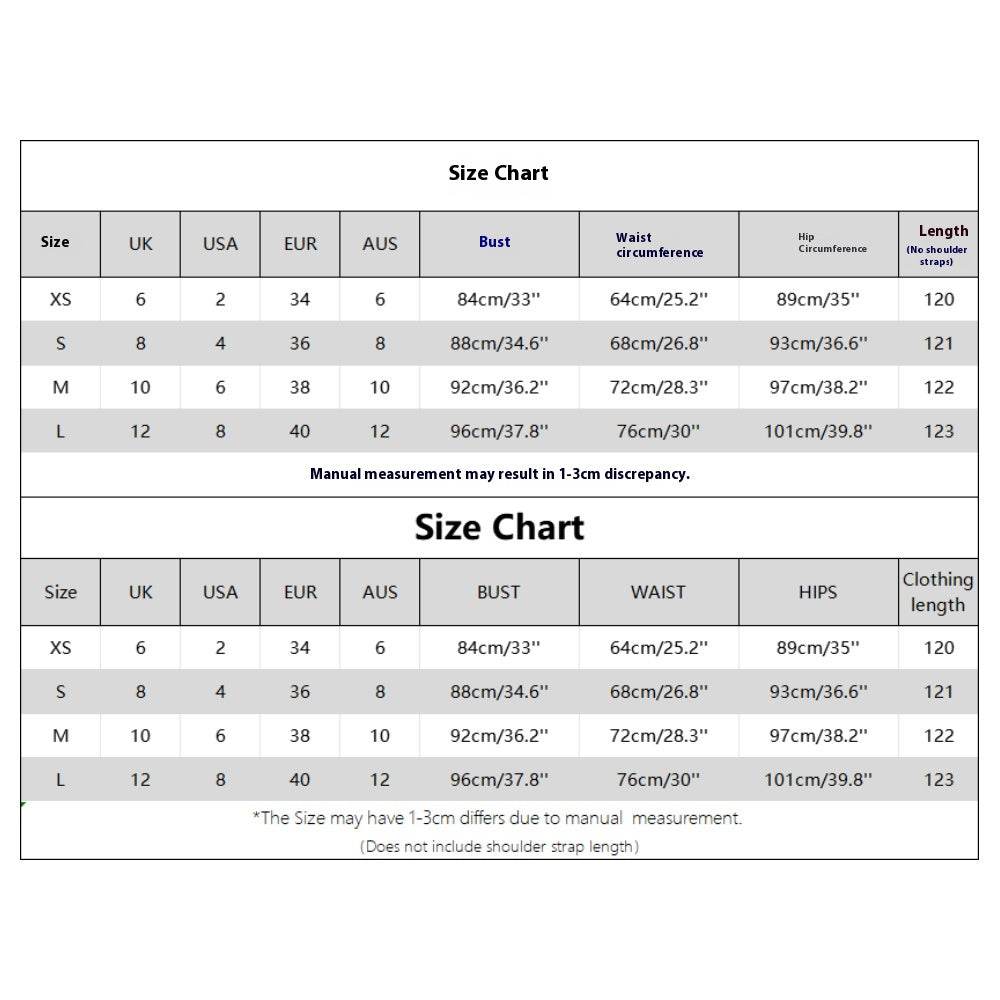This screenshot has height=1000, width=1000.
Task: Select EUR size 38 in the lower chart
Action: 300,736
